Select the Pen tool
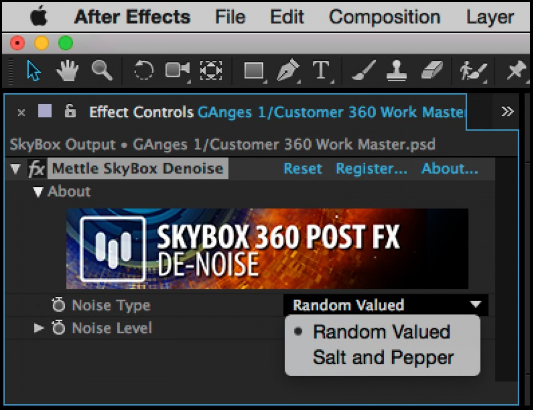The image size is (533, 410). coord(288,70)
